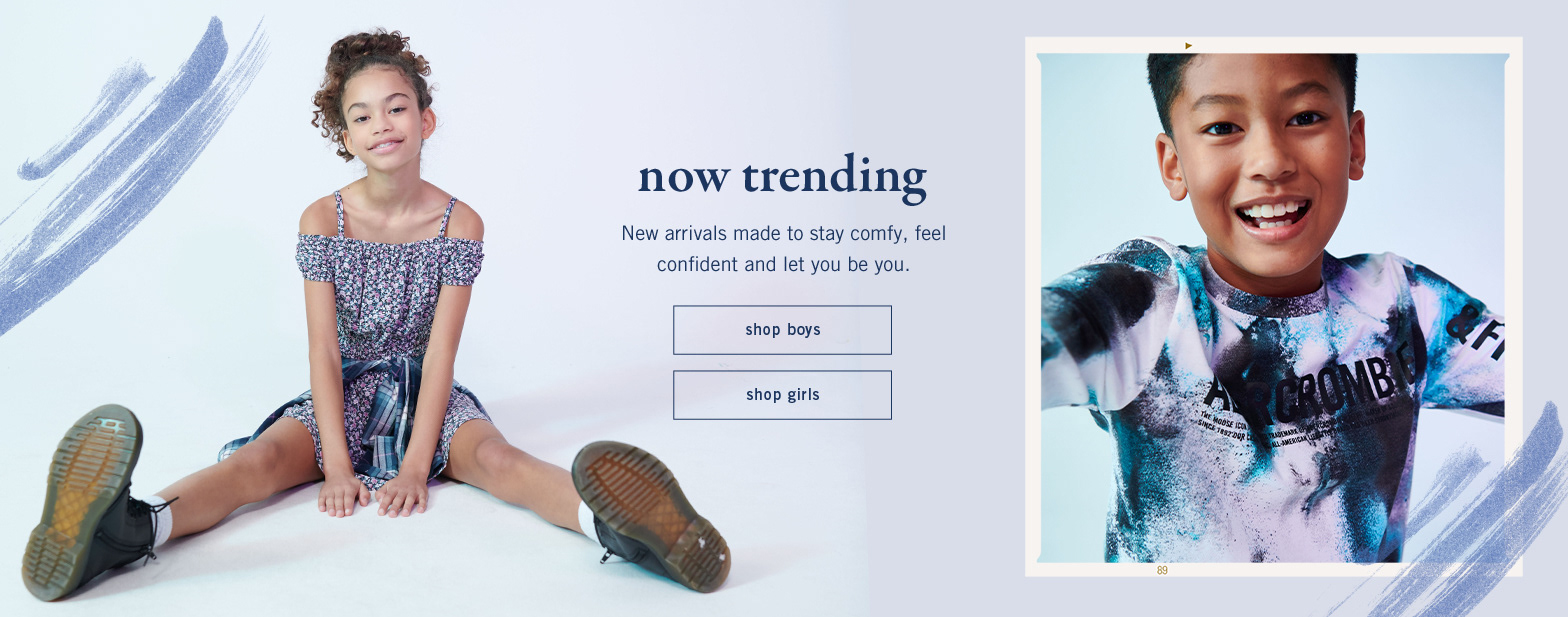Click the New arrivals description text
This screenshot has height=617, width=1568.
point(783,249)
